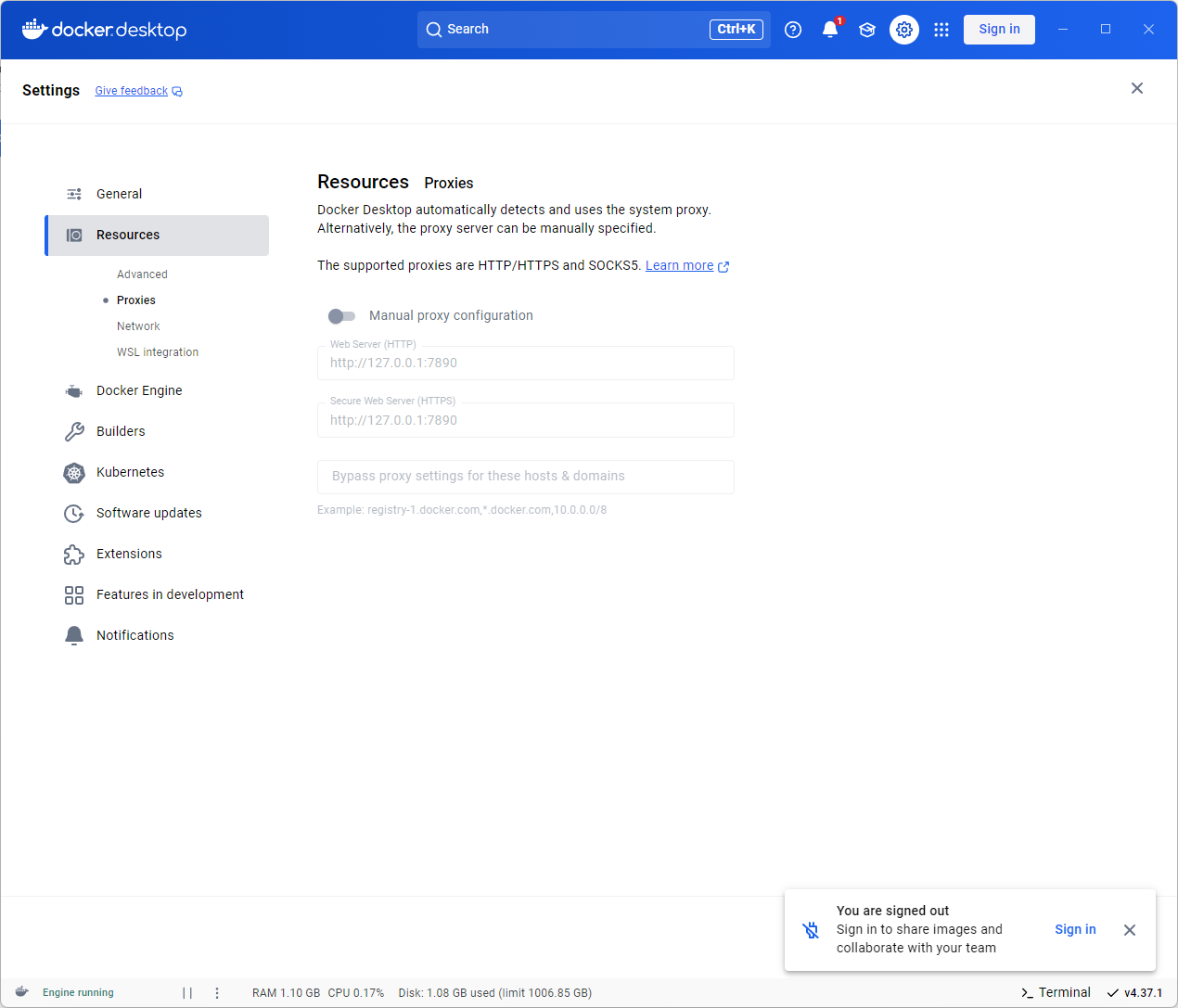Open the General settings section
Viewport: 1178px width, 1008px height.
point(158,194)
